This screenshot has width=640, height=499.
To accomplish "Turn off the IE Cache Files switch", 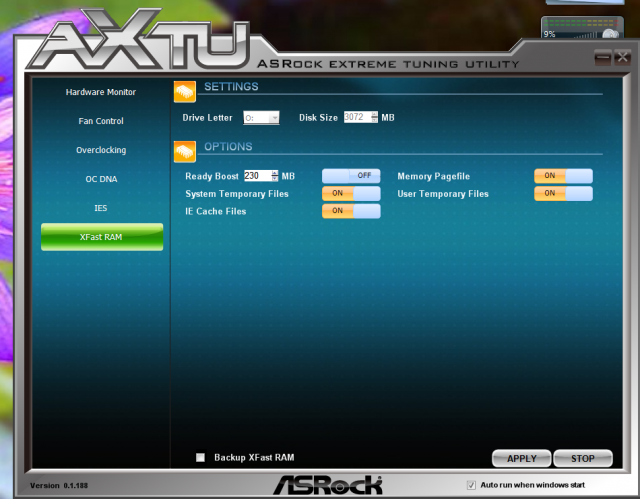I will click(x=351, y=211).
